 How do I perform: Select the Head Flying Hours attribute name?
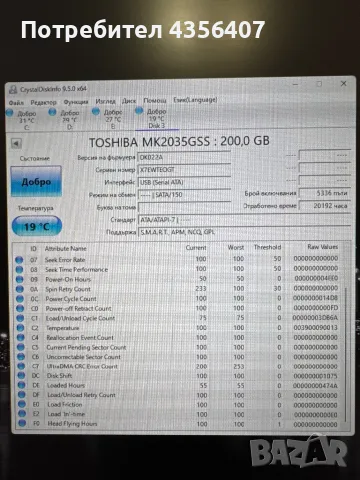point(72,424)
